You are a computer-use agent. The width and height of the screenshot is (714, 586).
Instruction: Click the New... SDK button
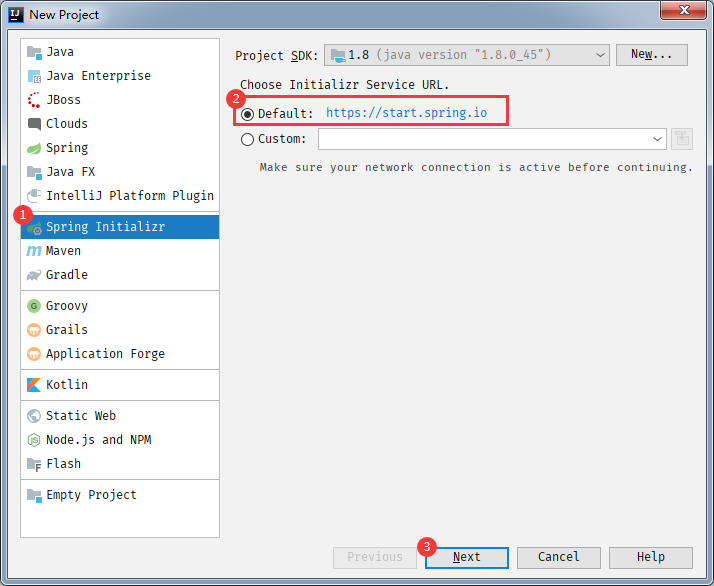652,55
